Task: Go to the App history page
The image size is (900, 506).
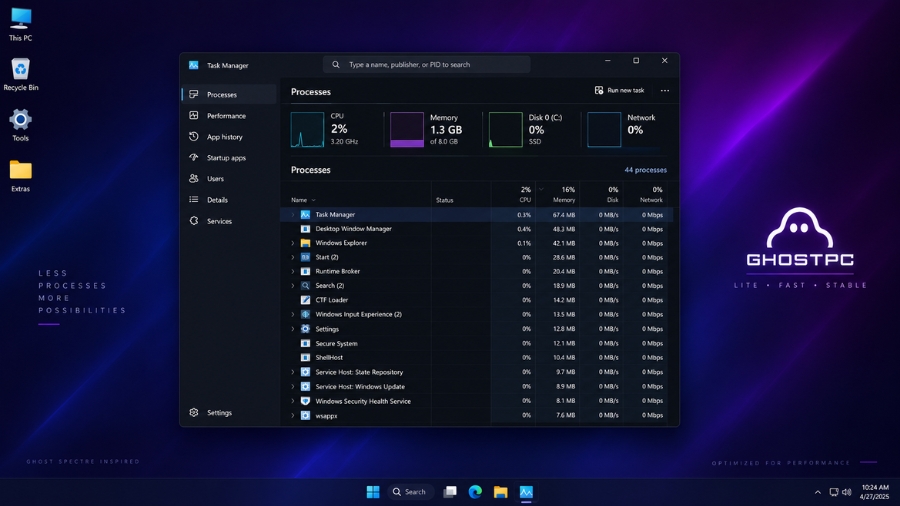Action: coord(230,137)
